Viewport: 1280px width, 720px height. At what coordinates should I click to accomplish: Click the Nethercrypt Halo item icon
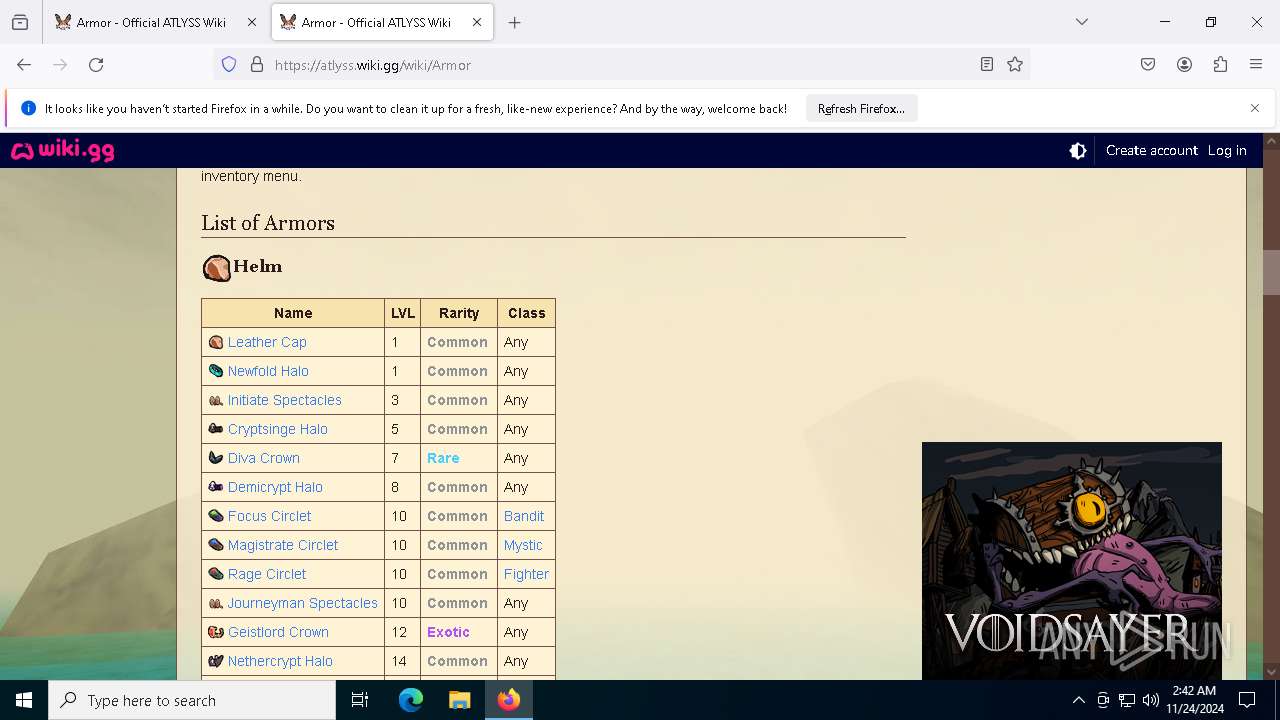click(215, 661)
